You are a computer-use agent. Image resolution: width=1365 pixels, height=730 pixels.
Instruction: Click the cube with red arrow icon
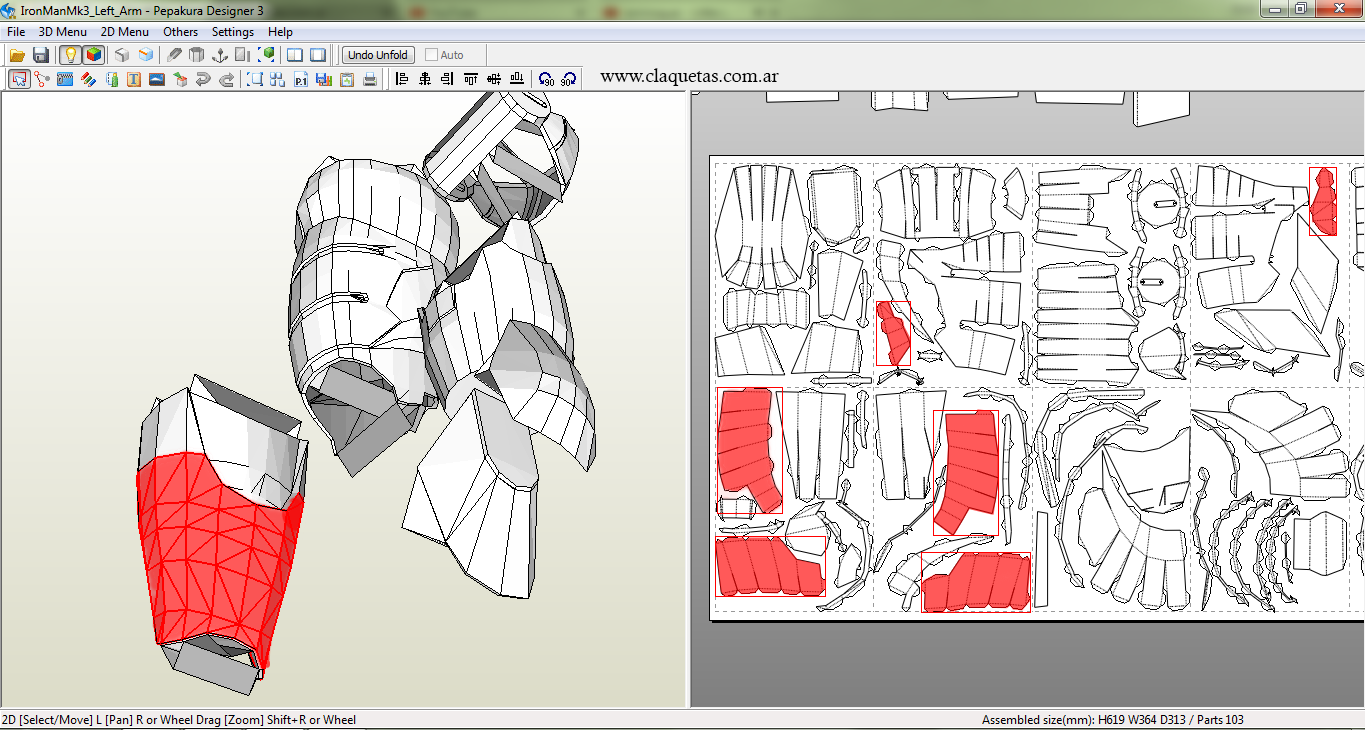pyautogui.click(x=180, y=79)
